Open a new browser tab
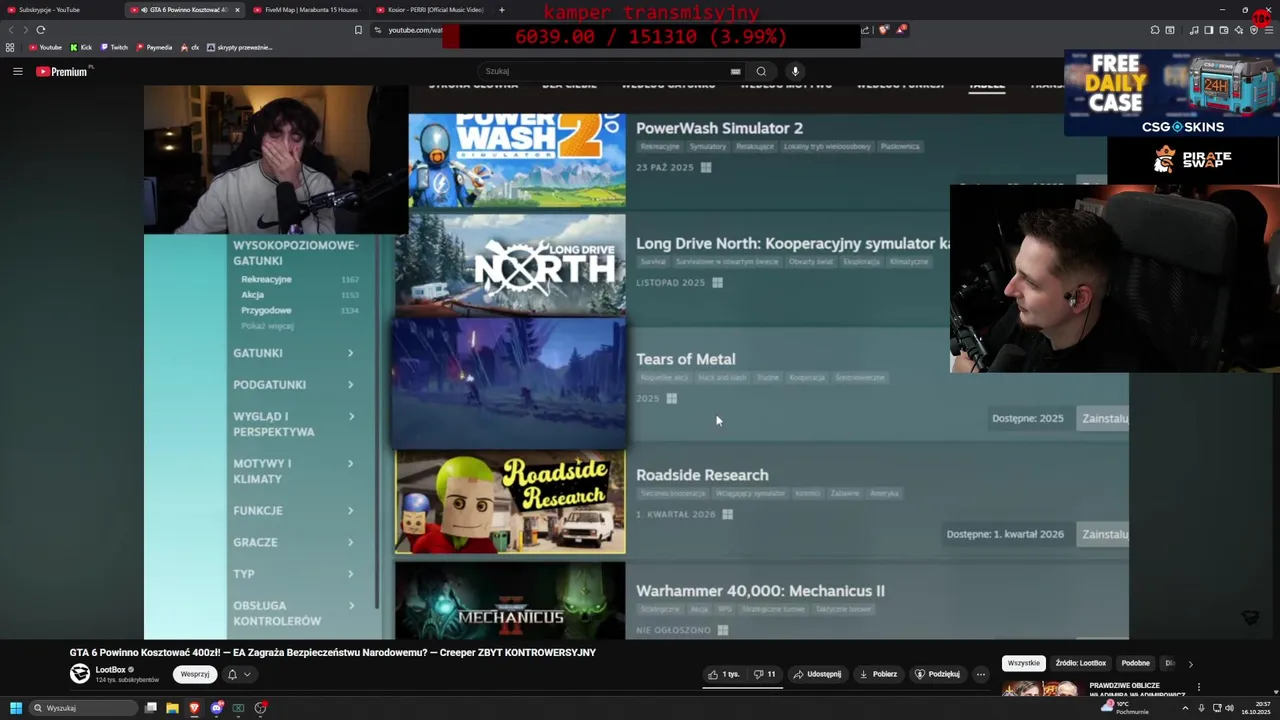Image resolution: width=1280 pixels, height=720 pixels. [x=502, y=10]
